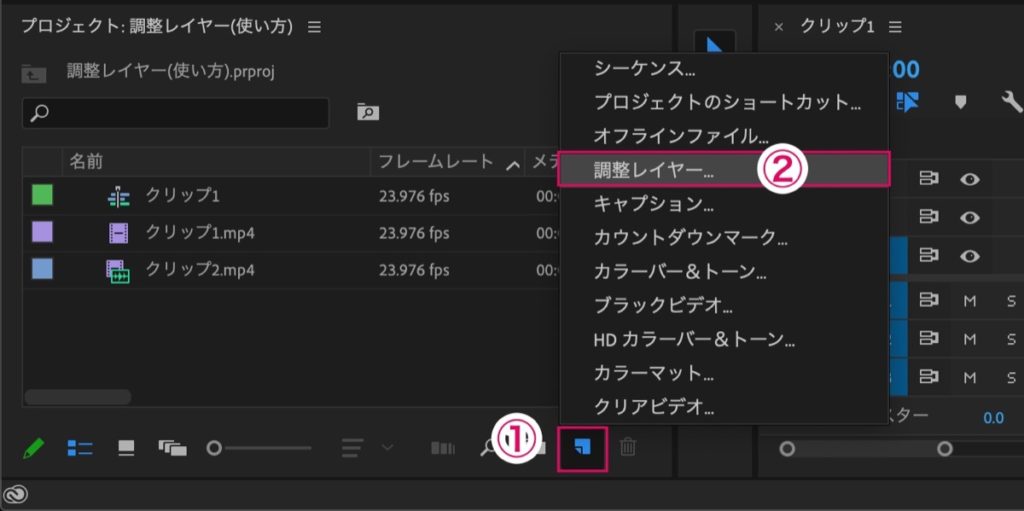Click the parent bin folder-up icon
Screen dimensions: 1024x511
coord(33,72)
